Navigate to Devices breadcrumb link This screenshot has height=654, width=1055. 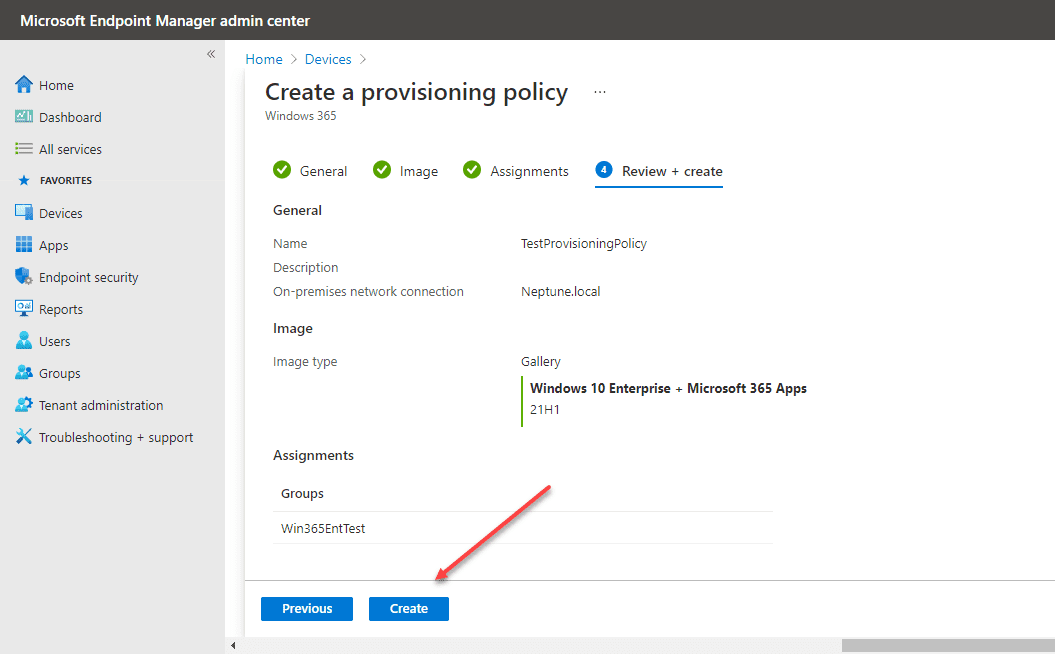[x=328, y=60]
